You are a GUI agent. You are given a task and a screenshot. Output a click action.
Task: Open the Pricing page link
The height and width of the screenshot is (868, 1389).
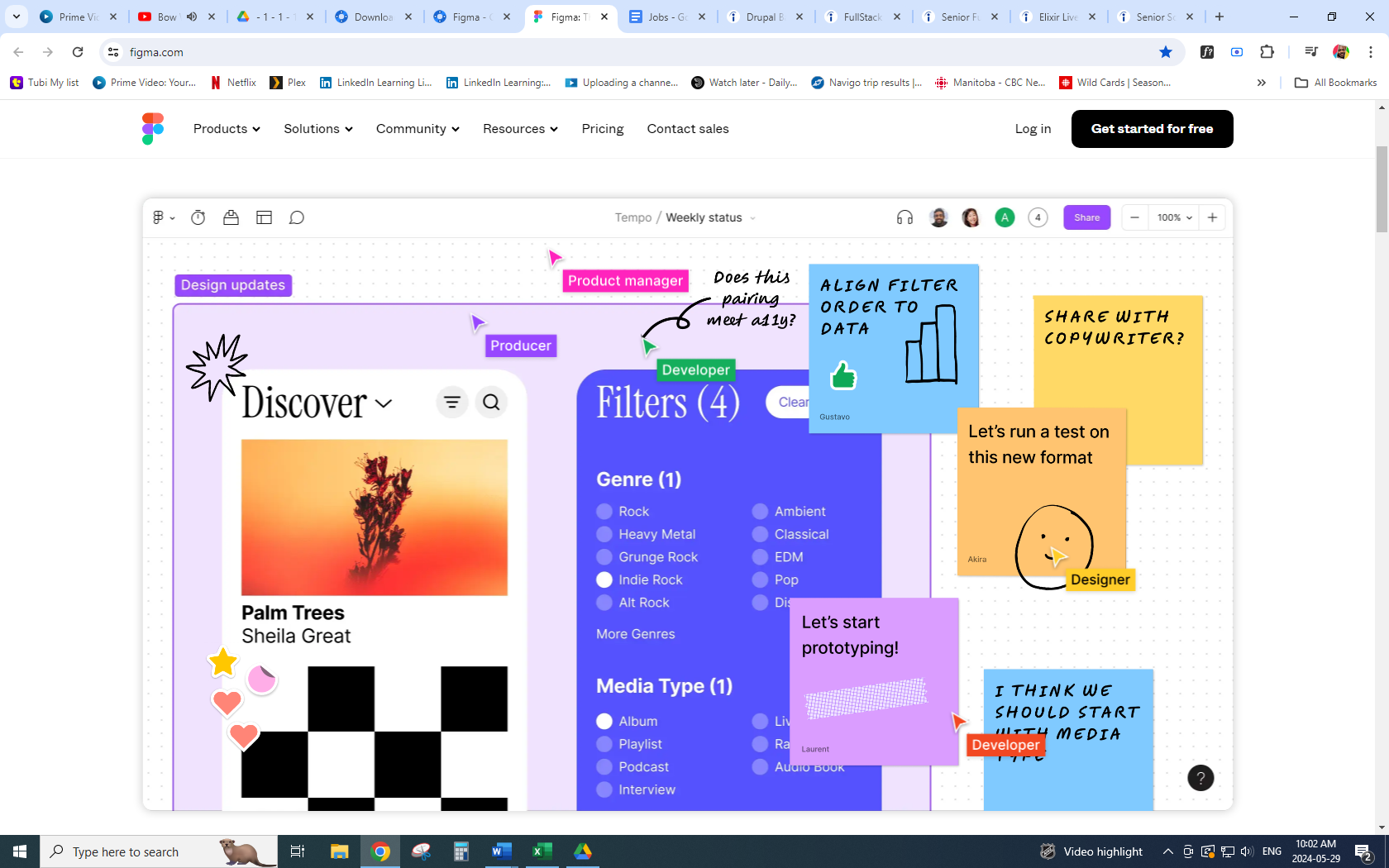pyautogui.click(x=602, y=129)
